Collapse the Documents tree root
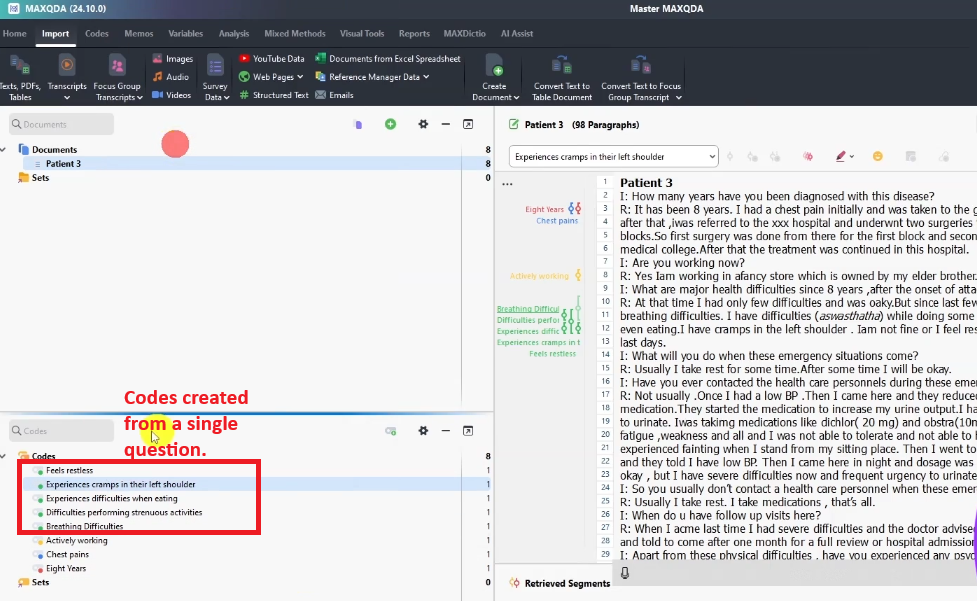The height and width of the screenshot is (601, 977). pos(4,150)
